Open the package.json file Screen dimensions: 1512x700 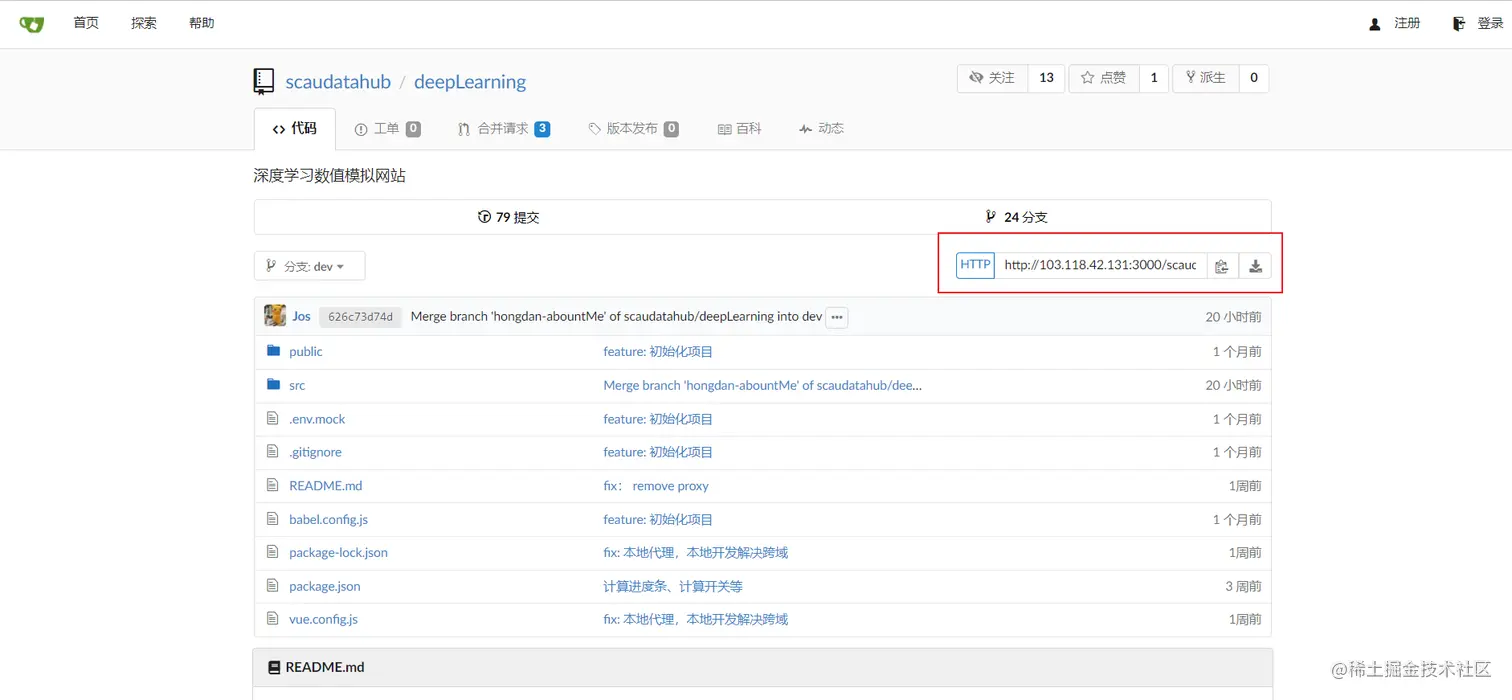coord(325,586)
